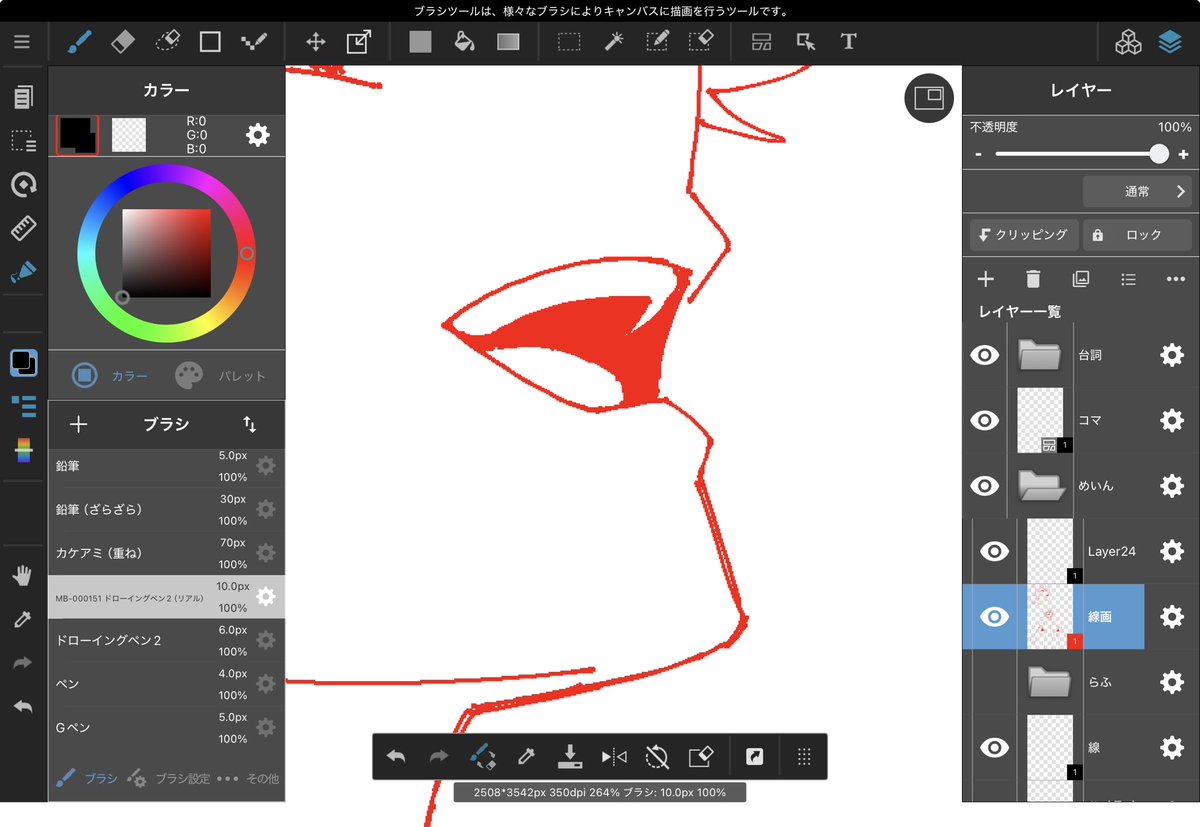The width and height of the screenshot is (1200, 827).
Task: Open the hamburger main menu
Action: coord(22,42)
